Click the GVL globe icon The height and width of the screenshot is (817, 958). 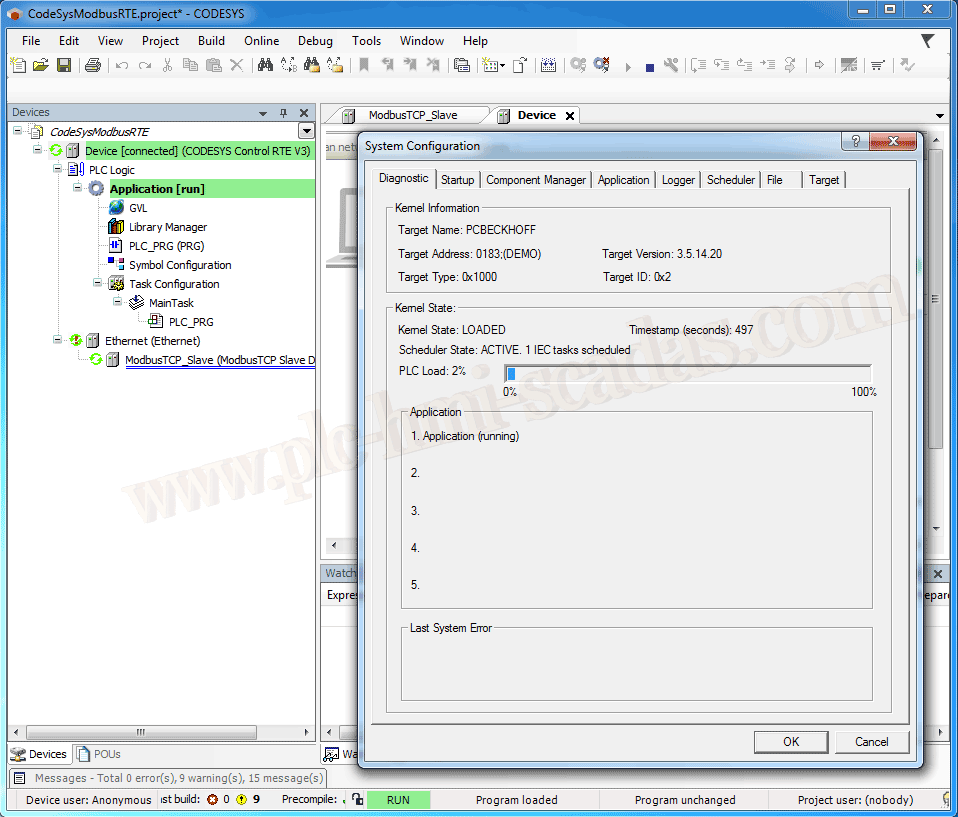click(x=116, y=208)
